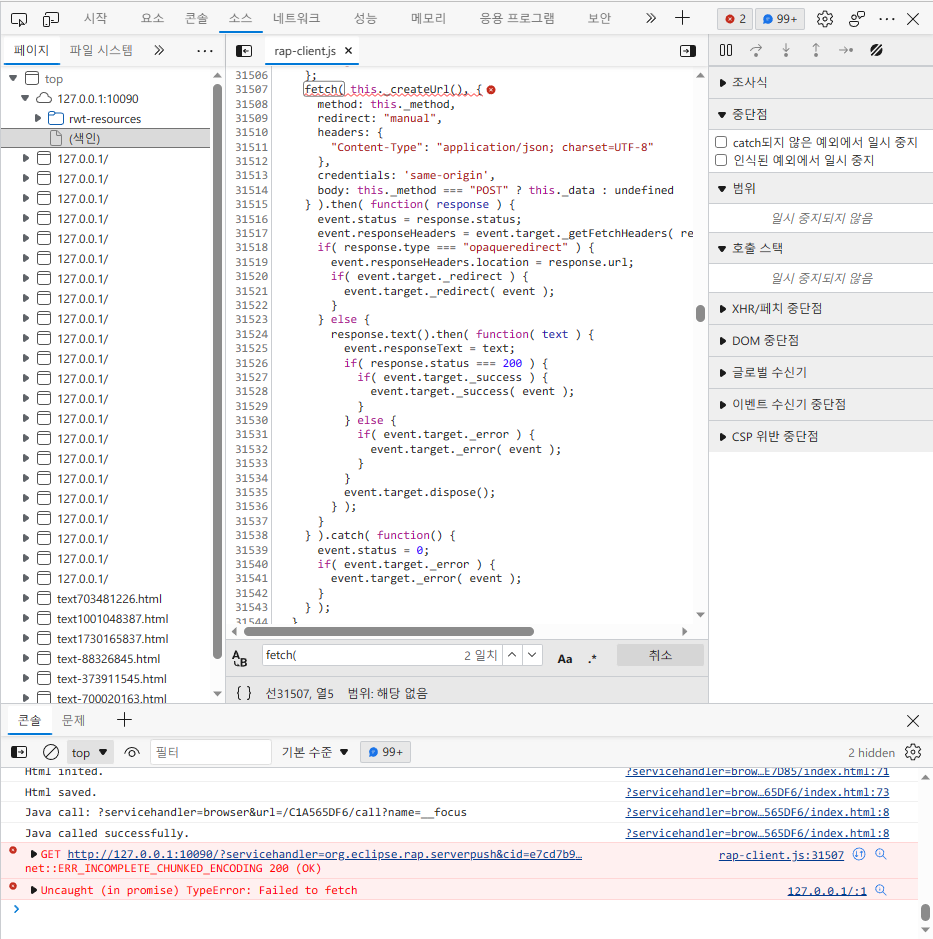
Task: Open the 127.0.0.1/:1 error source link
Action: [x=826, y=890]
